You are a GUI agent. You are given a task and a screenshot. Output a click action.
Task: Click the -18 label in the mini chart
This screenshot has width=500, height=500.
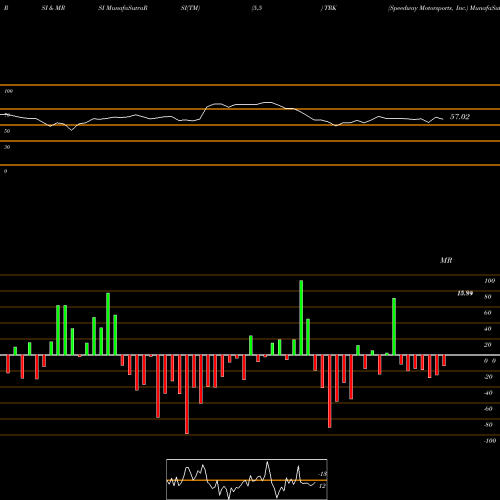click(322, 474)
